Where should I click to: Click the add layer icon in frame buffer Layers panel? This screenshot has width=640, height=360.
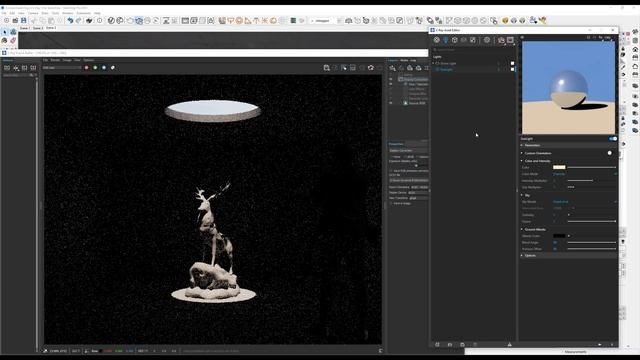[x=392, y=68]
